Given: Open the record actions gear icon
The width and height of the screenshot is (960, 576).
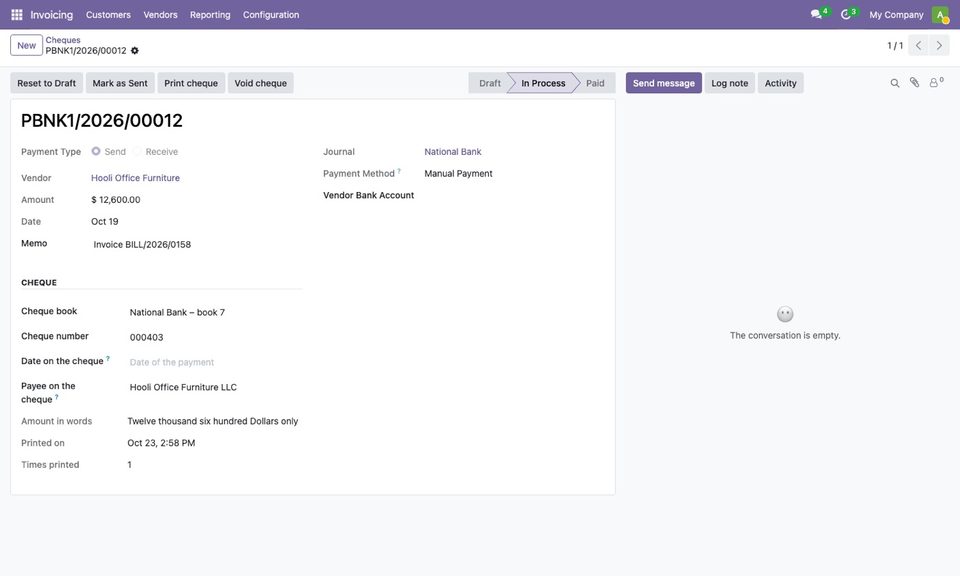Looking at the screenshot, I should click(x=135, y=51).
